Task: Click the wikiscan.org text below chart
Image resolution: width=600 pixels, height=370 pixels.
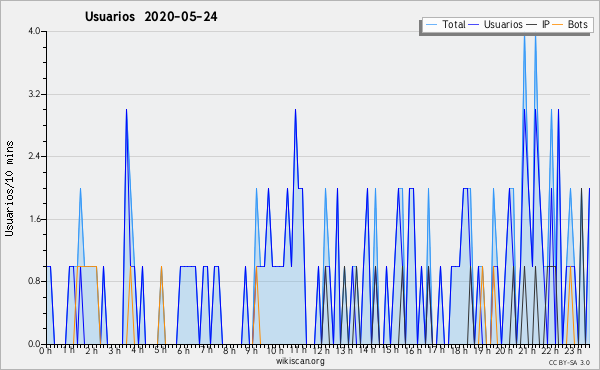Action: click(x=300, y=361)
